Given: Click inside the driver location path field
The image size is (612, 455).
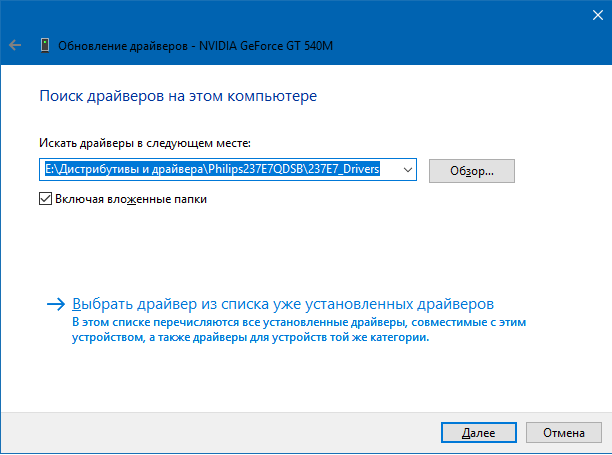Looking at the screenshot, I should coord(228,169).
